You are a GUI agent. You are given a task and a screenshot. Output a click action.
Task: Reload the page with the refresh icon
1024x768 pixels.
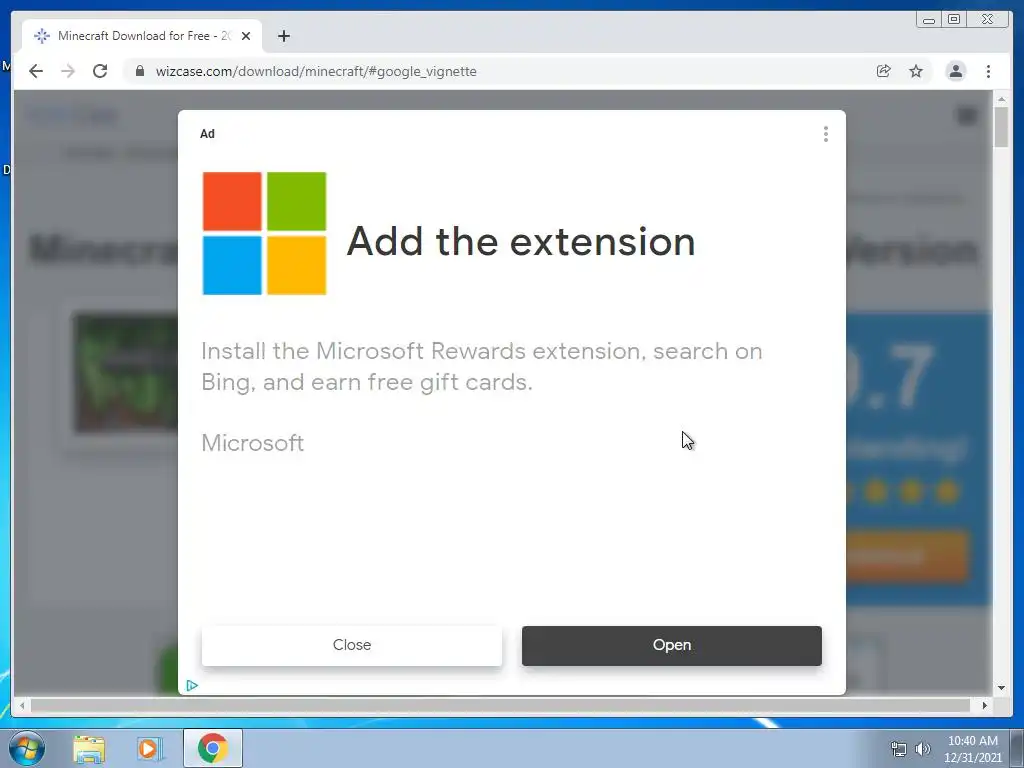[x=100, y=71]
